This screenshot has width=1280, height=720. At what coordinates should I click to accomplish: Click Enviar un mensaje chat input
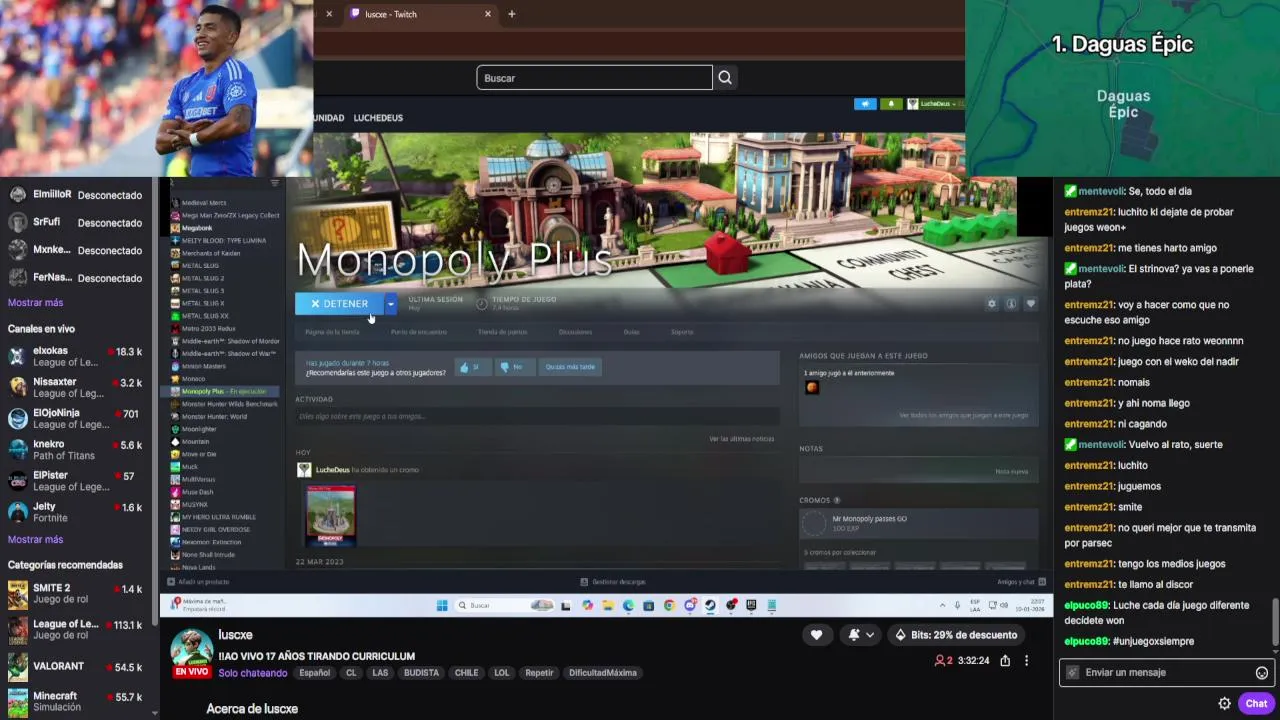[x=1166, y=673]
